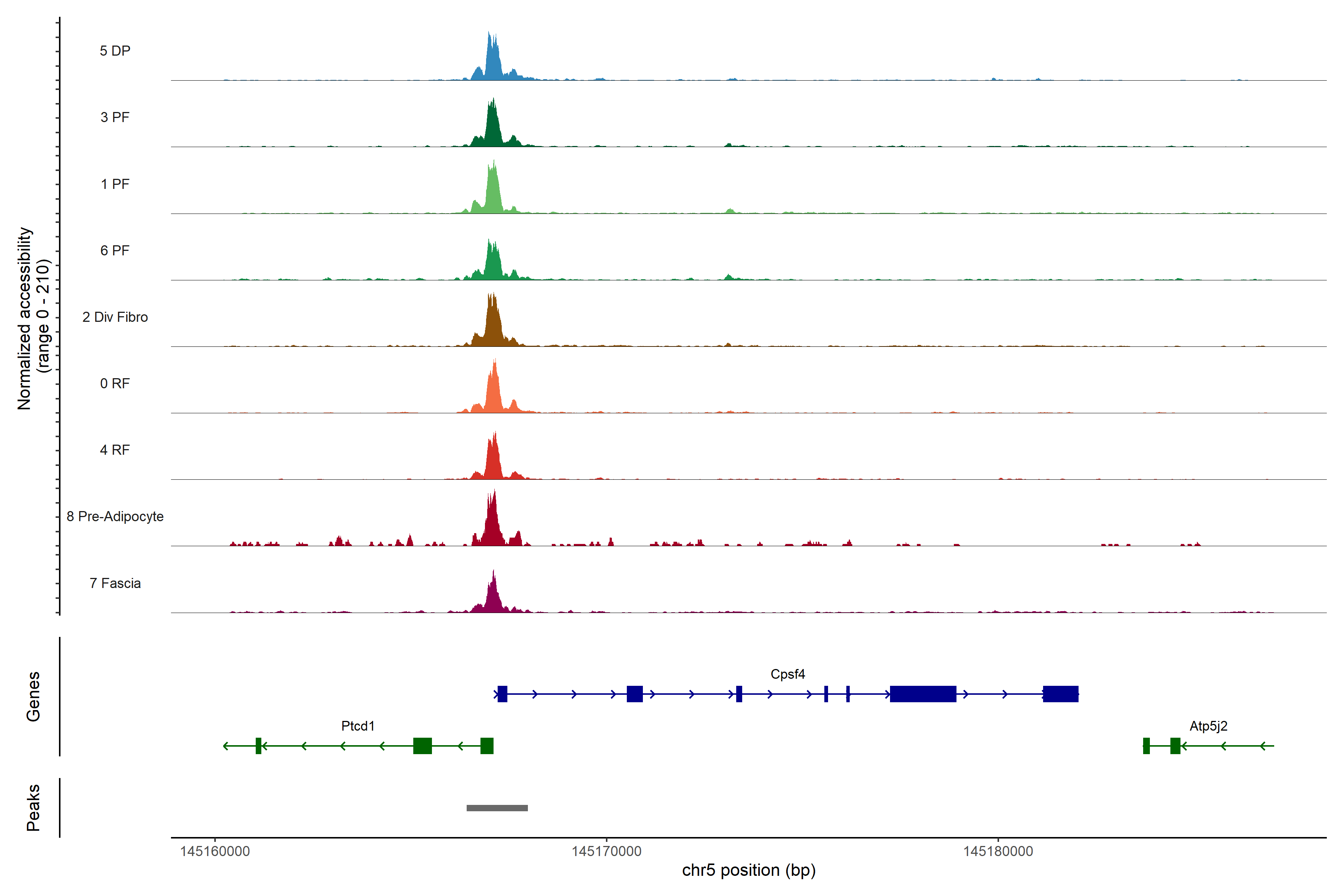Click the 145170000 axis tick label

pyautogui.click(x=606, y=852)
